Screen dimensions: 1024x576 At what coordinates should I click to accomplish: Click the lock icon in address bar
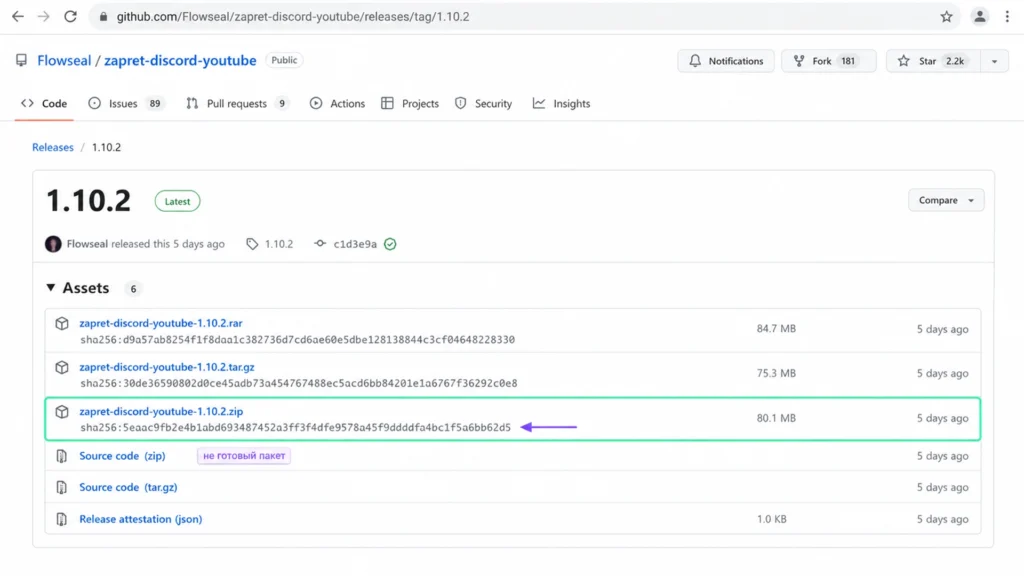tap(103, 17)
